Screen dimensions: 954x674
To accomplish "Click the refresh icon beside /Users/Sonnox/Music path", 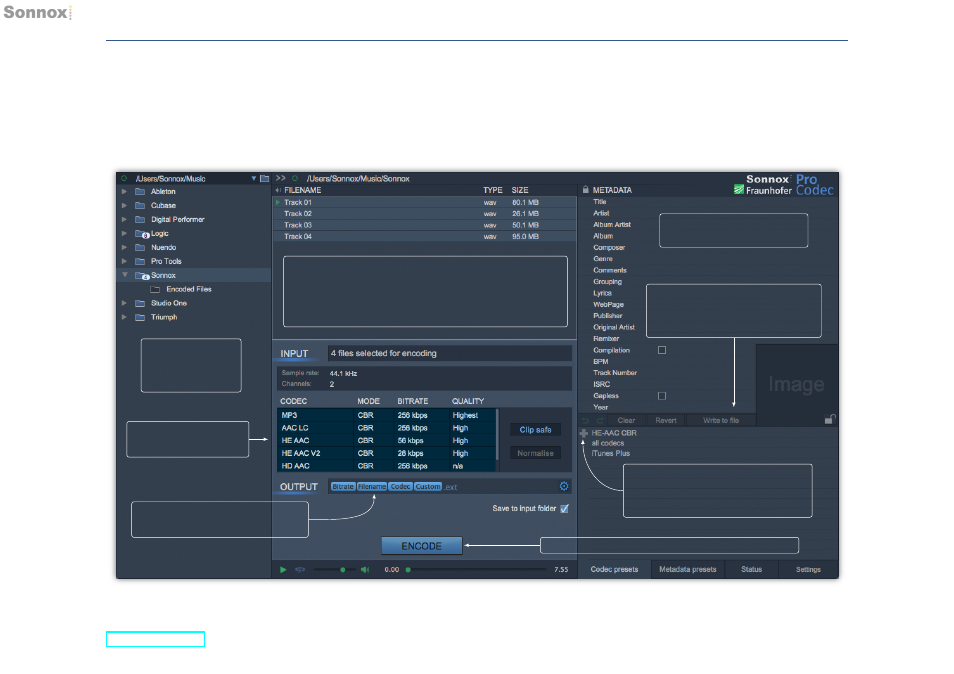I will click(124, 178).
